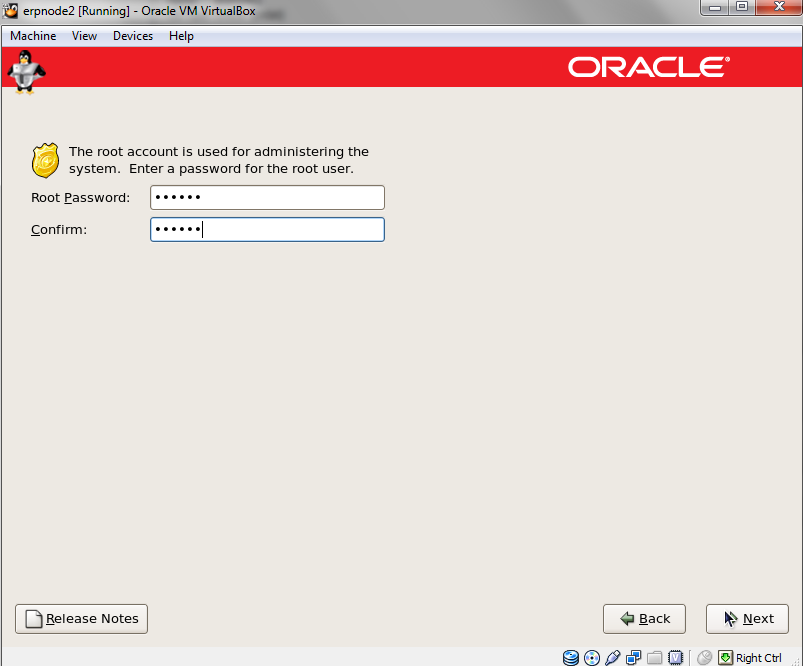The image size is (803, 666).
Task: Open the Help menu
Action: tap(181, 36)
